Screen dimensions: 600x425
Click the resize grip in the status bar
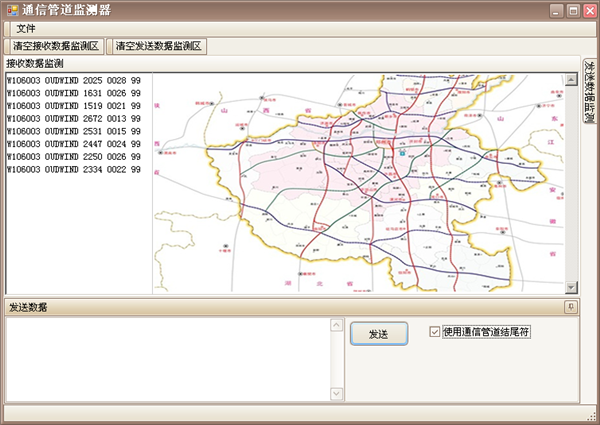[592, 417]
